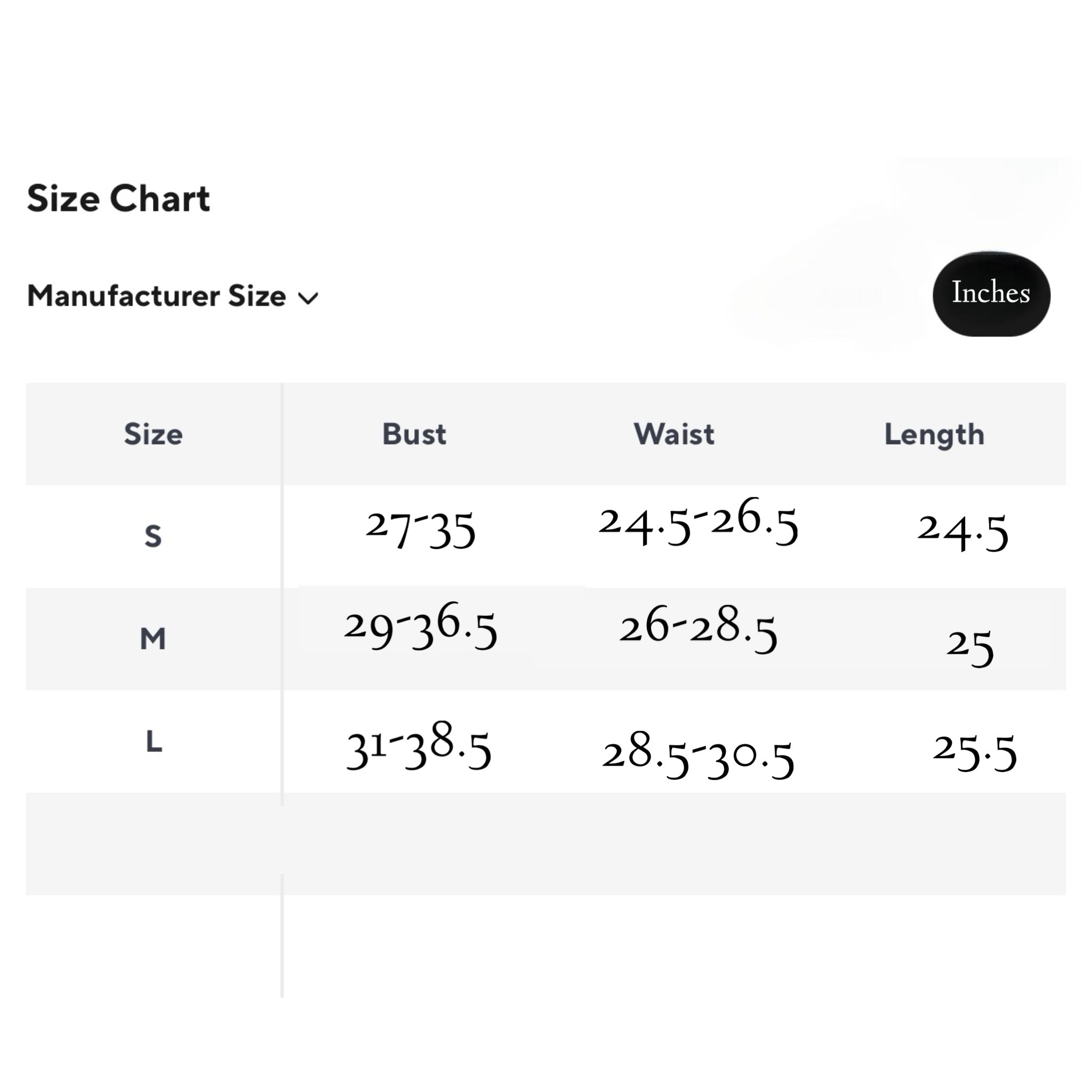Image resolution: width=1092 pixels, height=1092 pixels.
Task: Select the M size row label
Action: tap(153, 639)
